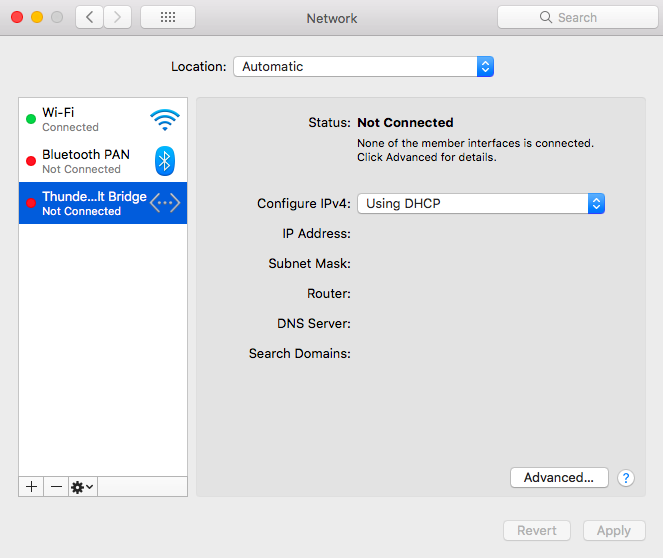Click the green Wi-Fi status dot

31,119
